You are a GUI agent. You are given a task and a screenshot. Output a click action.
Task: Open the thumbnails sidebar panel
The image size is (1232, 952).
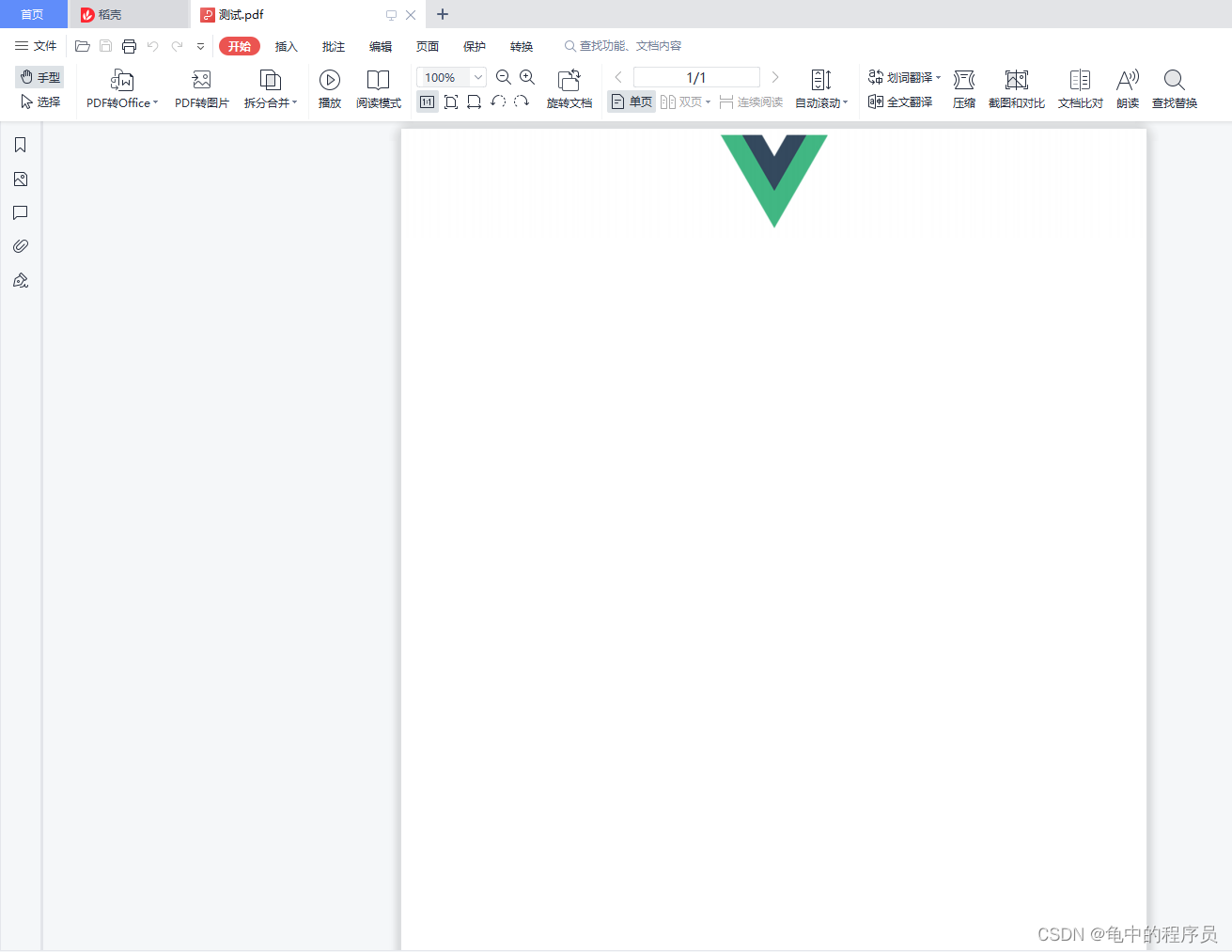tap(21, 179)
